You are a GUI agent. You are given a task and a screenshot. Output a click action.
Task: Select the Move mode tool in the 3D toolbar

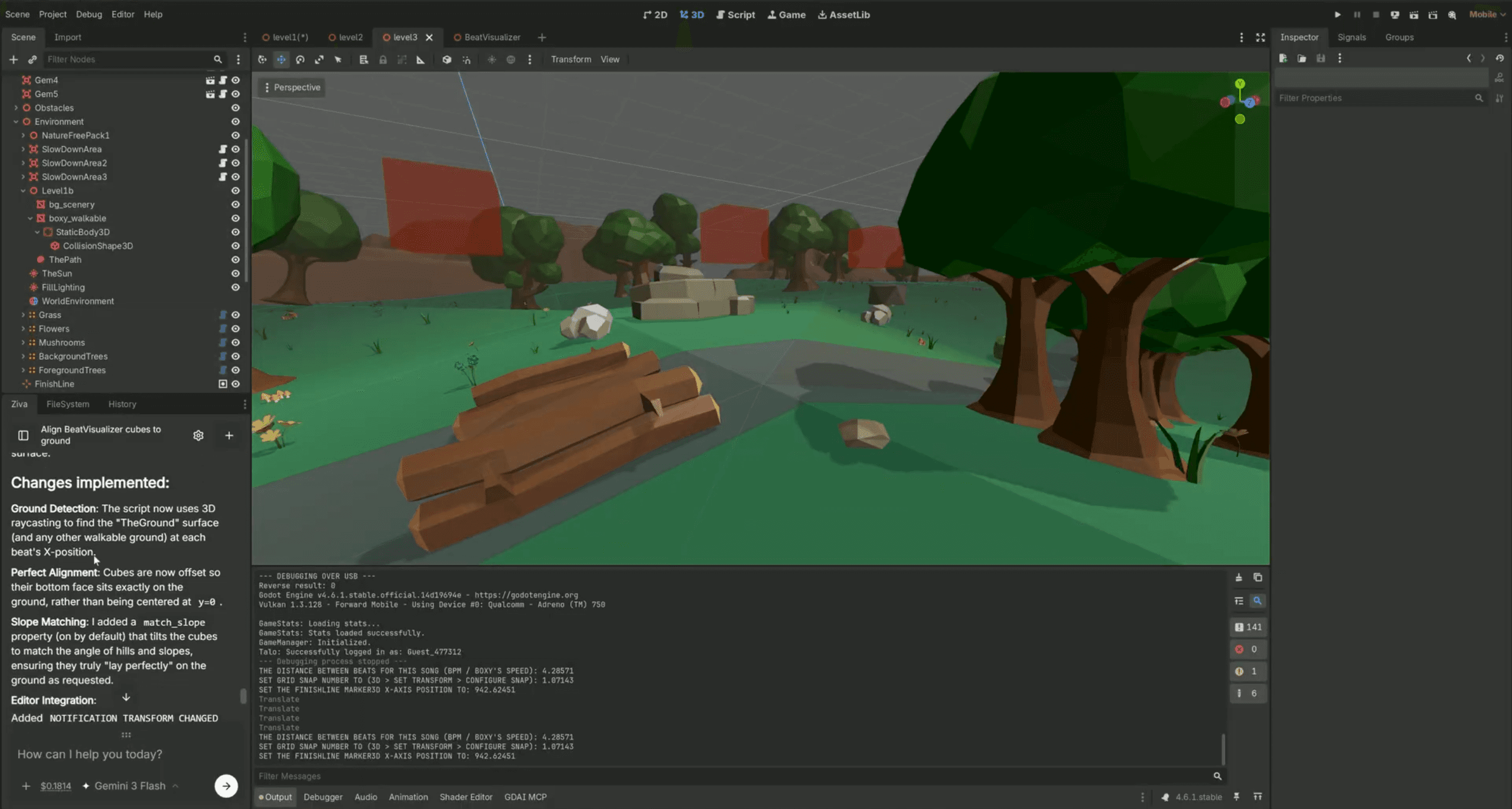point(281,60)
